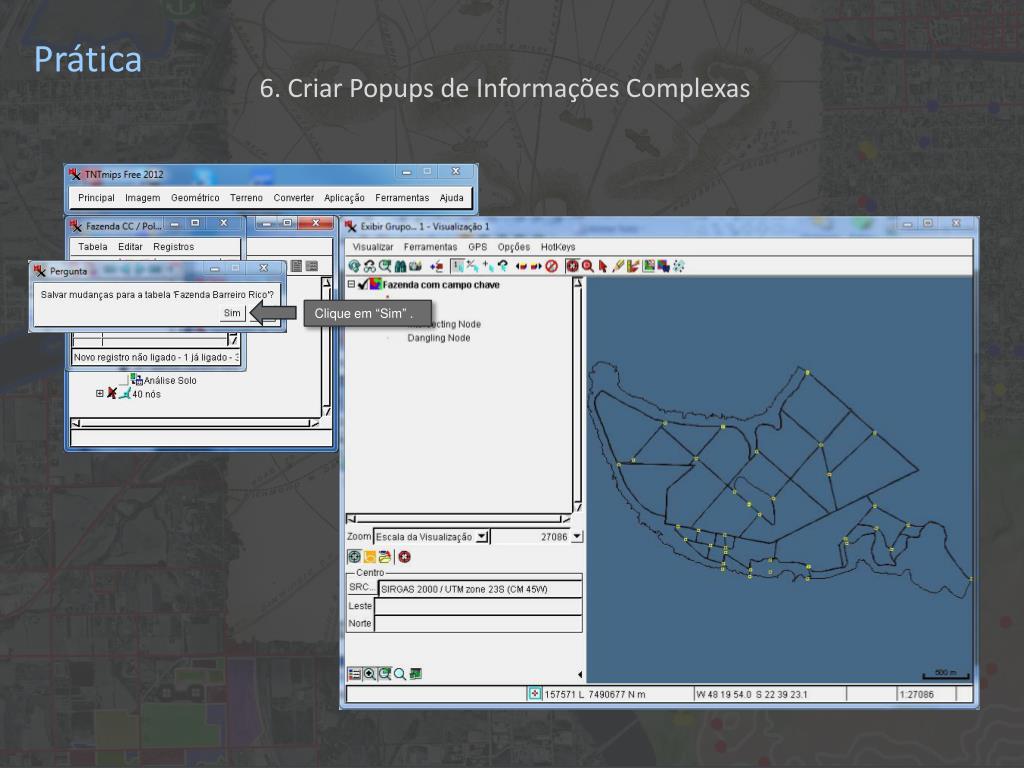1024x768 pixels.
Task: Select the Análise Solo tree item
Action: [170, 380]
